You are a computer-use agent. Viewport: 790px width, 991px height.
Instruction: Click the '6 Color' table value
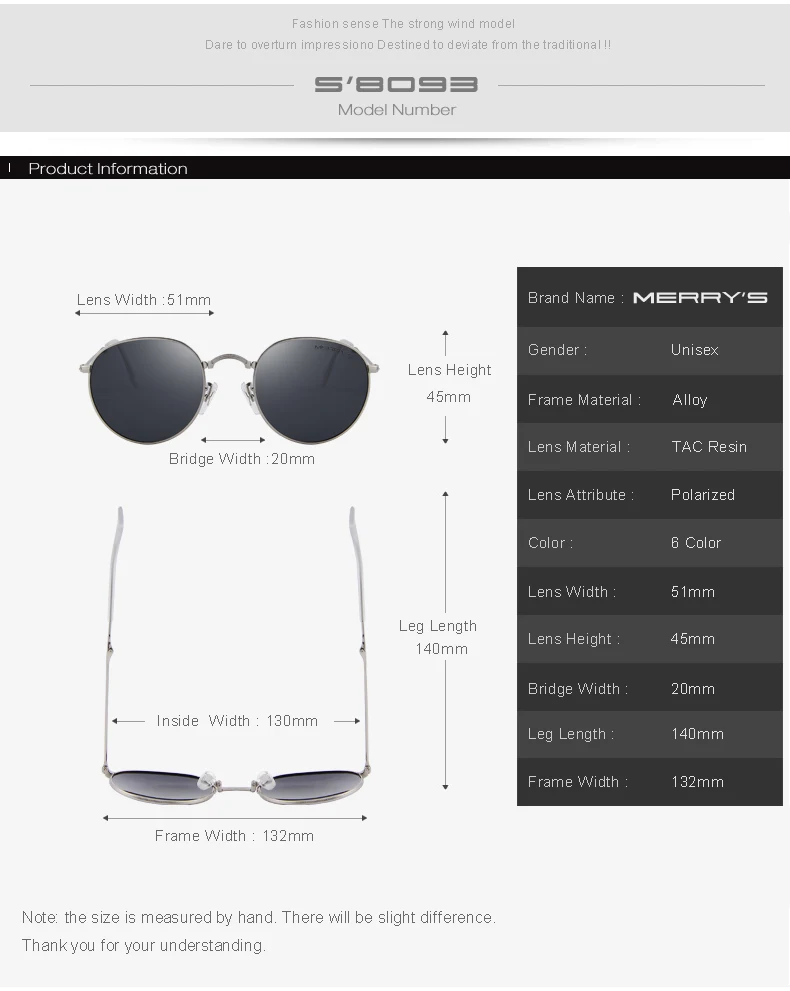[696, 543]
